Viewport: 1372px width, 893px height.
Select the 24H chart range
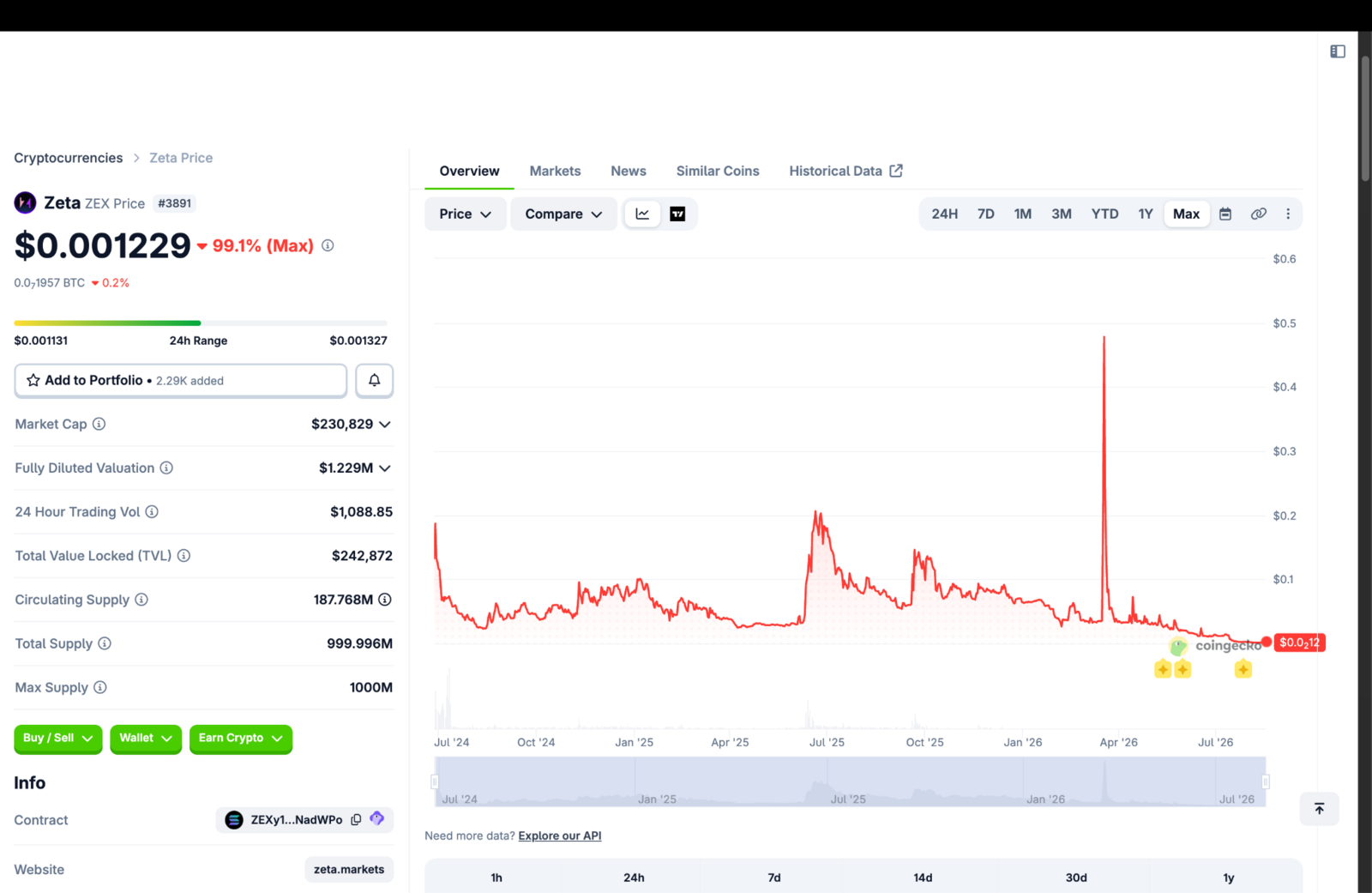[x=944, y=214]
